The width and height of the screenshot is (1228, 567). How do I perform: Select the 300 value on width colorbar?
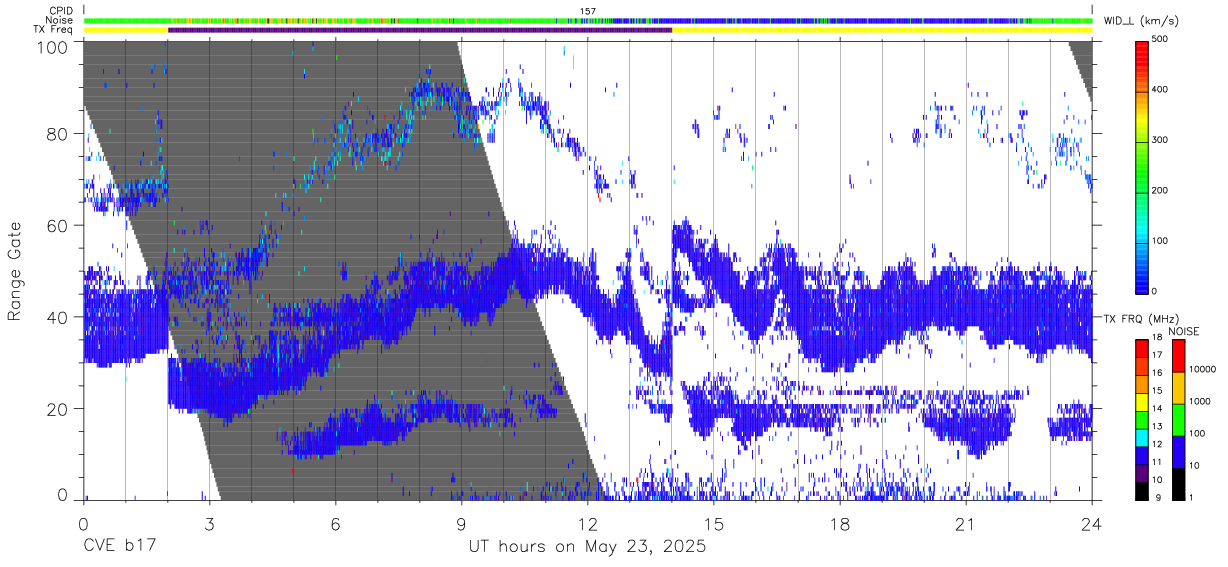click(x=1161, y=140)
